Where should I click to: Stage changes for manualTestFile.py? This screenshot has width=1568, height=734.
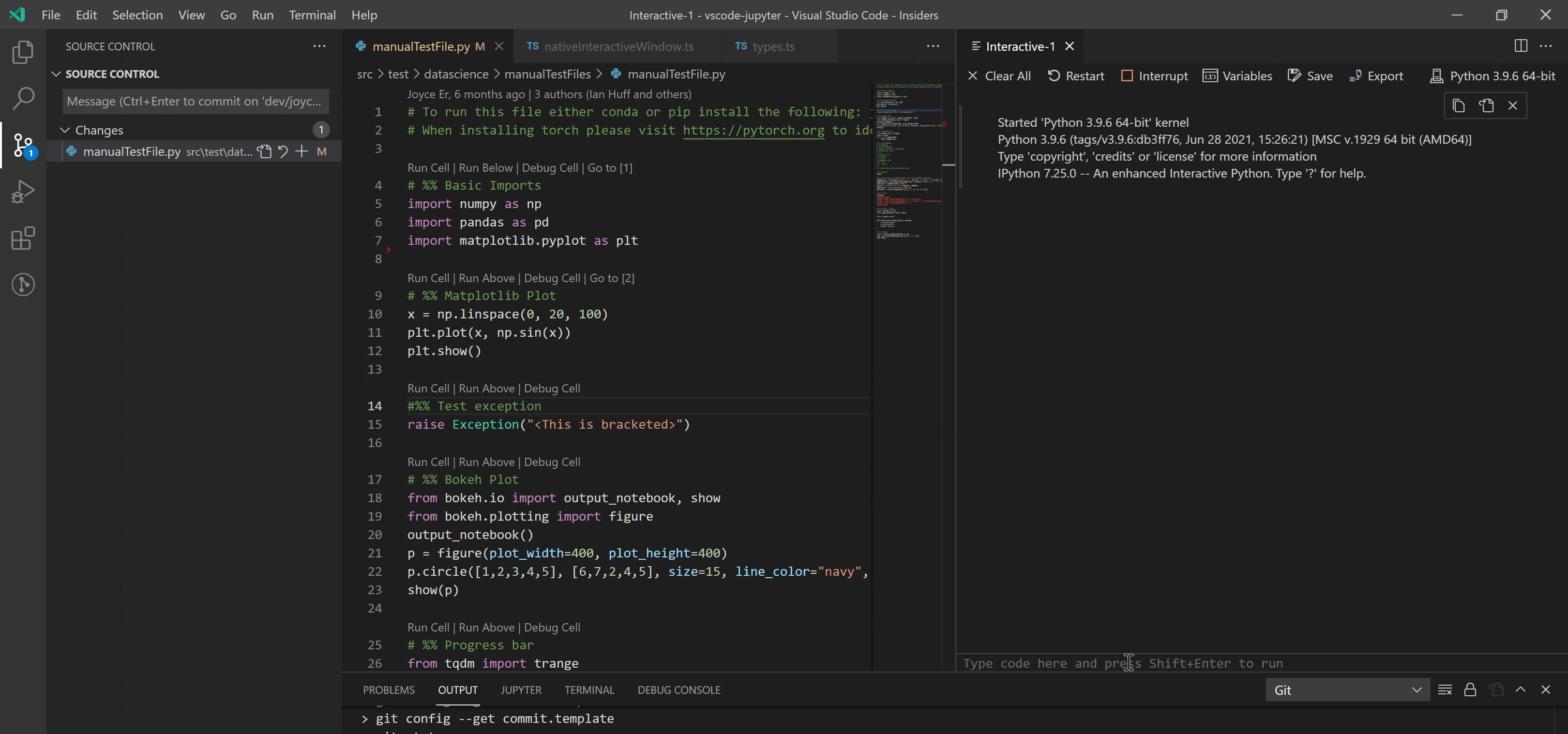point(302,151)
